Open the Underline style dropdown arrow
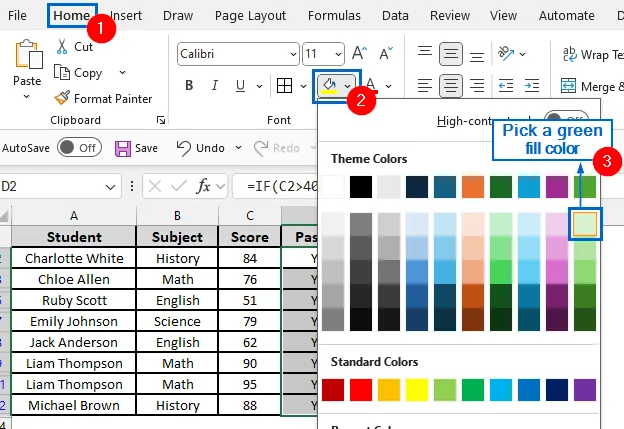Viewport: 624px width, 429px height. 259,86
